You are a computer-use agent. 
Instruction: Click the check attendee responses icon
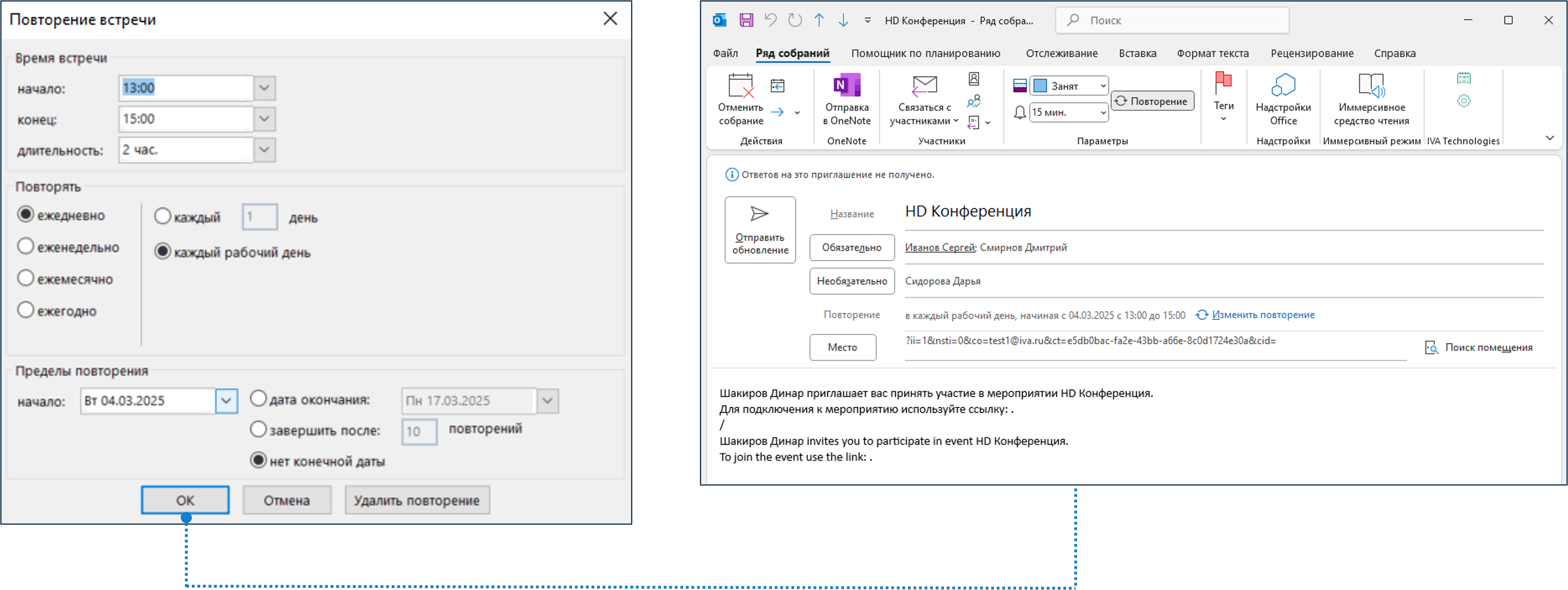coord(974,101)
